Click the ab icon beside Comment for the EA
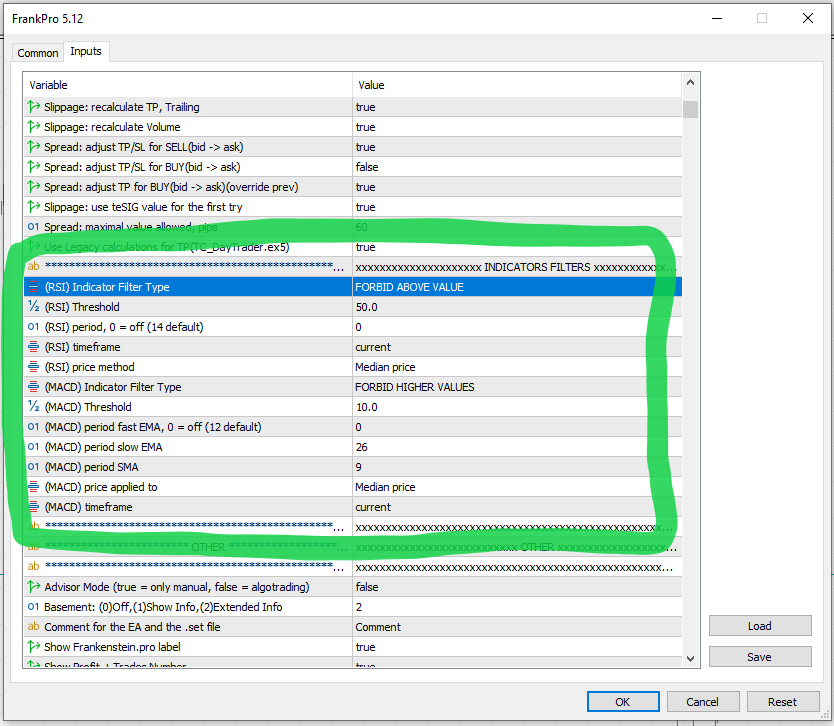This screenshot has width=834, height=726. pyautogui.click(x=34, y=627)
